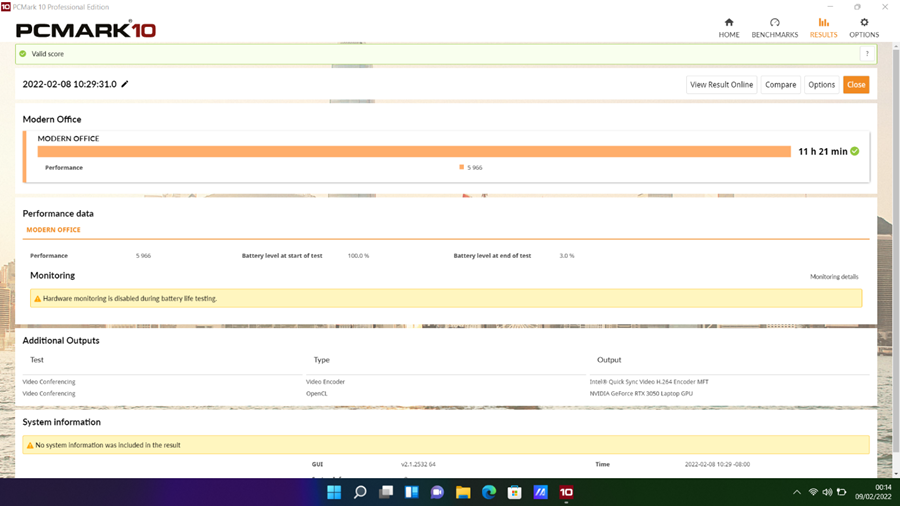
Task: Open the Benchmarks tab
Action: point(774,28)
